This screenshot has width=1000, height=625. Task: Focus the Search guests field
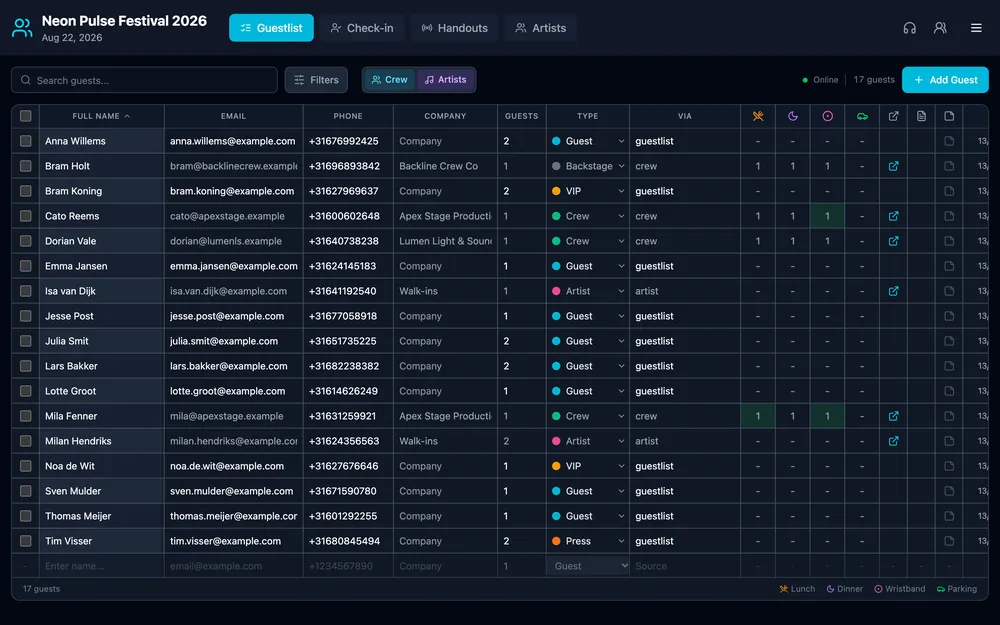tap(145, 80)
